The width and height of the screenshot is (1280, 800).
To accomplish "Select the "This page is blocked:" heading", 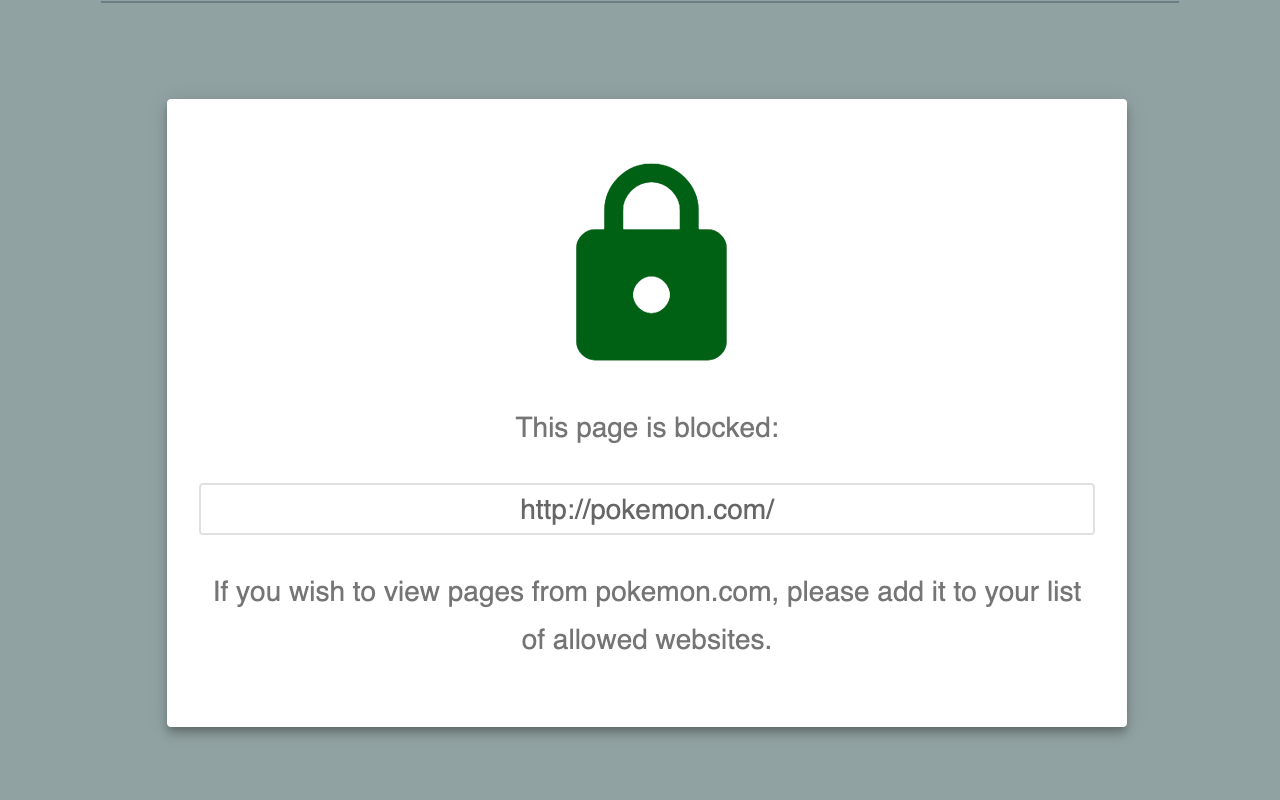I will (x=647, y=428).
